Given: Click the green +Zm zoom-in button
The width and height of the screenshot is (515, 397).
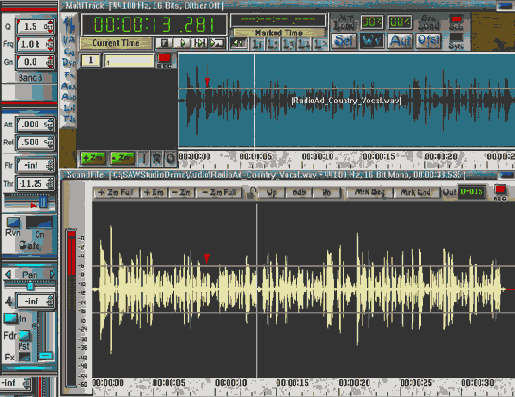Looking at the screenshot, I should point(93,158).
